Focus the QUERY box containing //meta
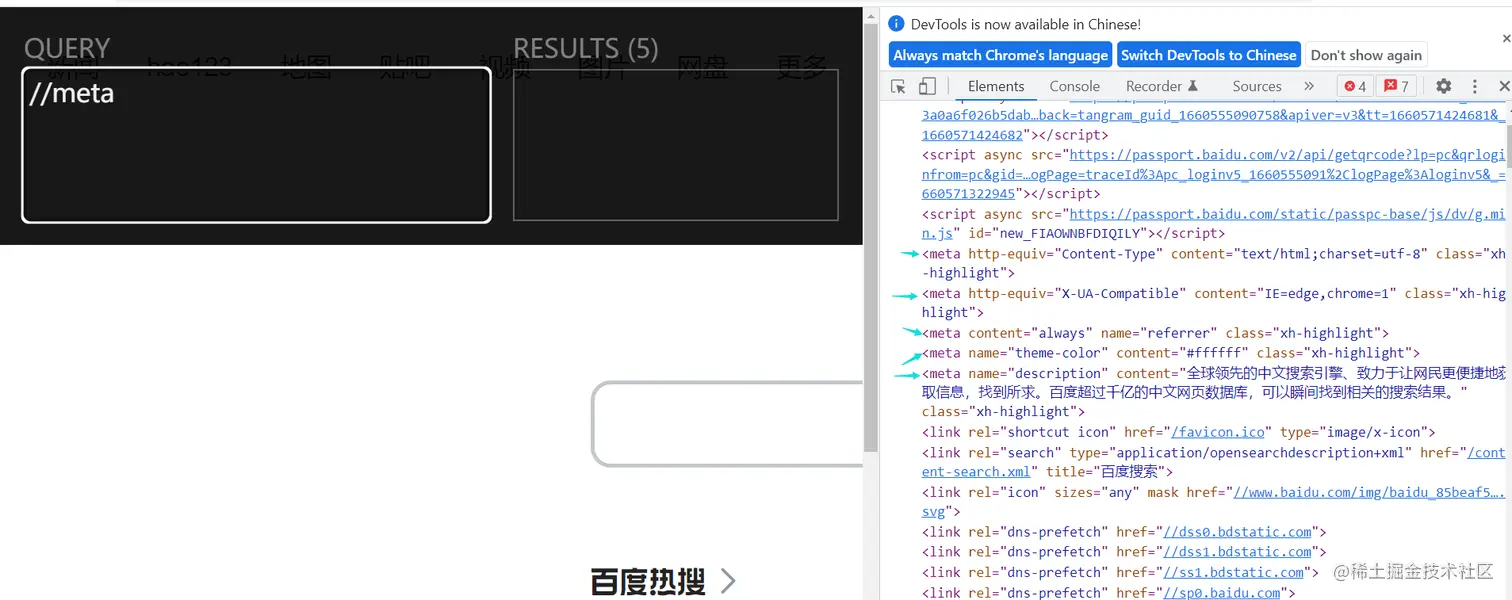The width and height of the screenshot is (1512, 600). (x=256, y=145)
